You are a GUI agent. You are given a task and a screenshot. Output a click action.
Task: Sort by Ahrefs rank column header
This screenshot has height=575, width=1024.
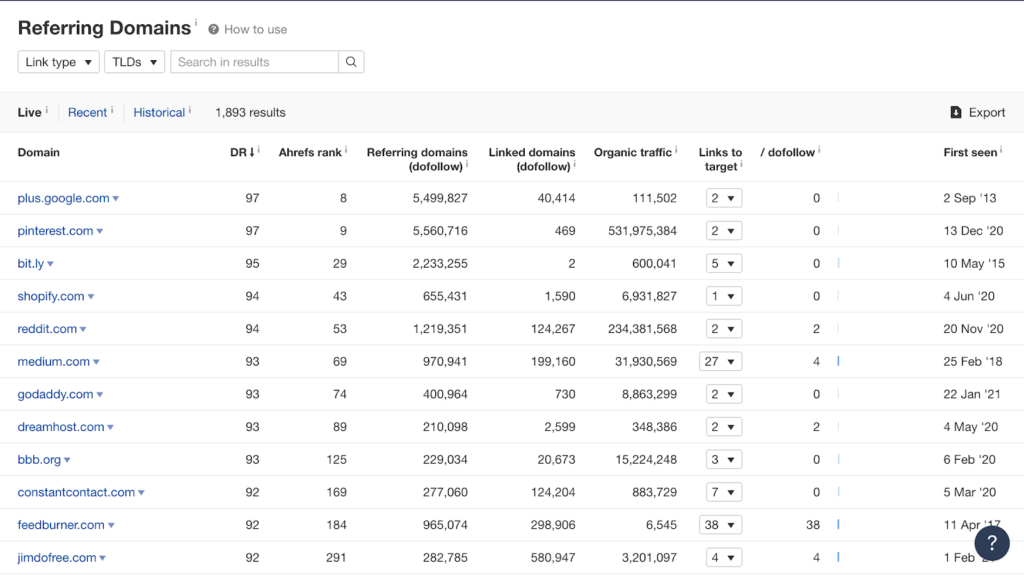[310, 152]
